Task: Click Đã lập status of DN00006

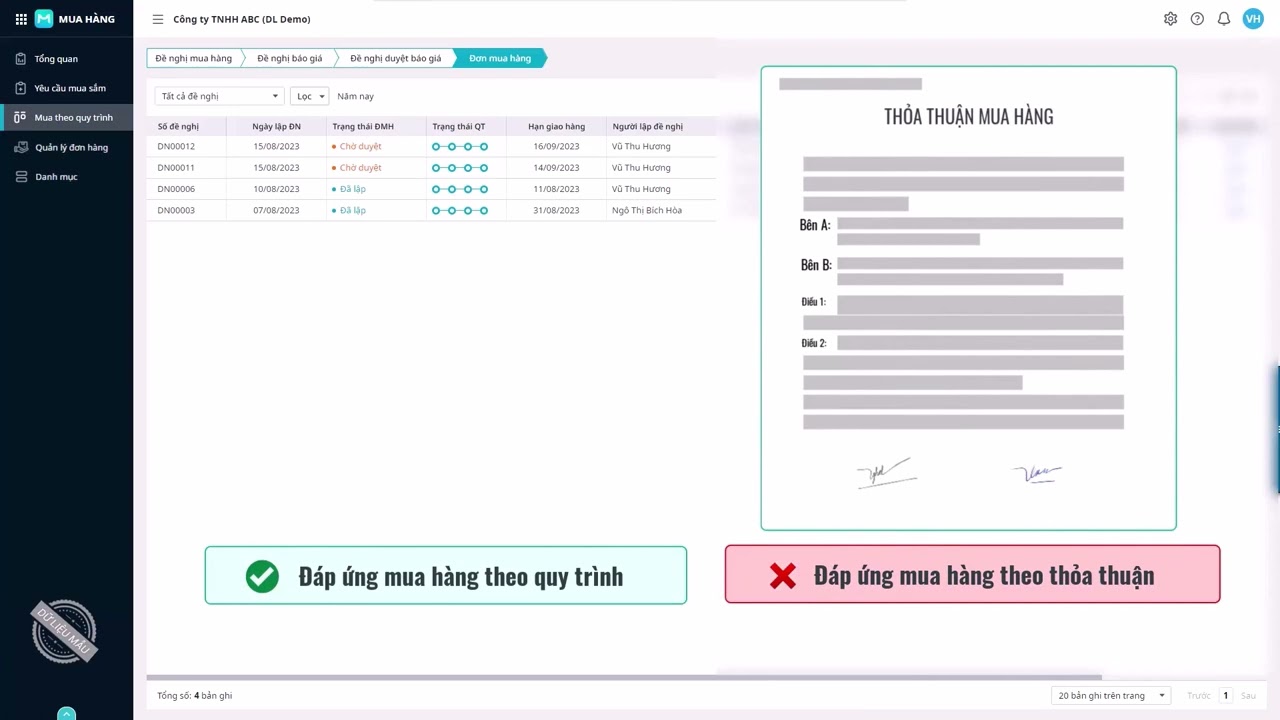Action: click(x=352, y=189)
